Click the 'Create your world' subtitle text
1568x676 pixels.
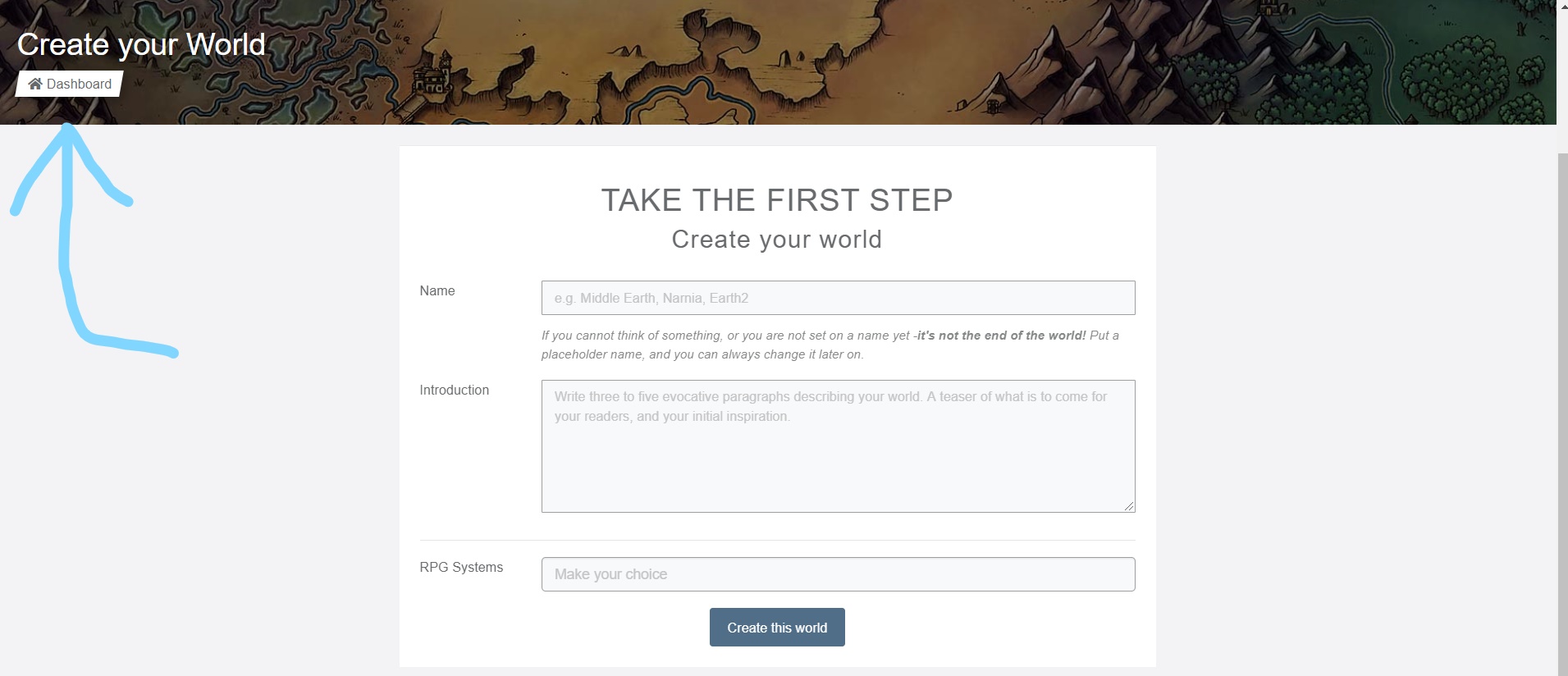(x=776, y=240)
